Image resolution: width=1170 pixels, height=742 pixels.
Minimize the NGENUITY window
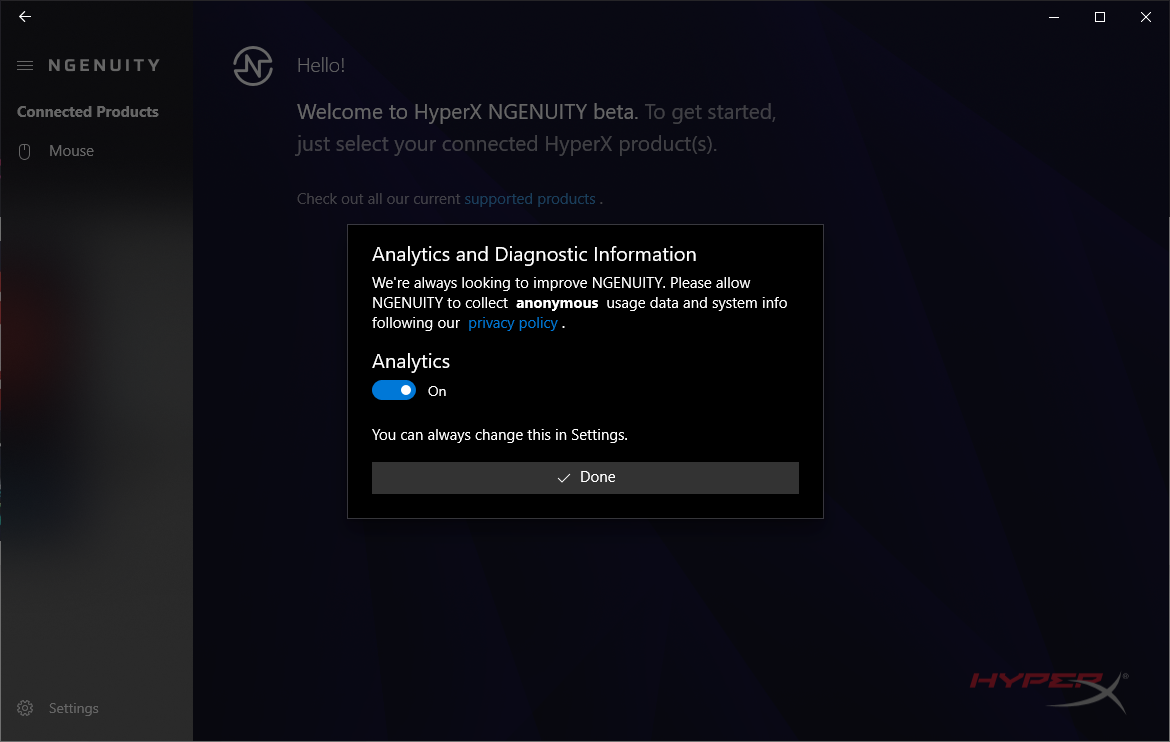[x=1054, y=17]
